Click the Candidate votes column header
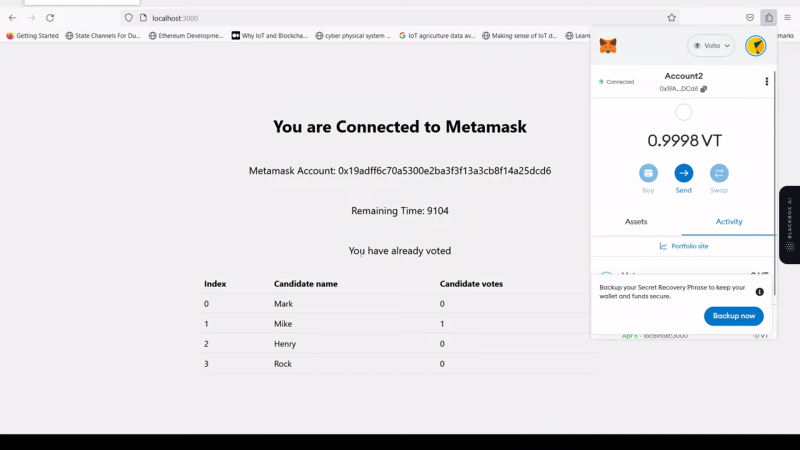800x450 pixels. [x=471, y=284]
